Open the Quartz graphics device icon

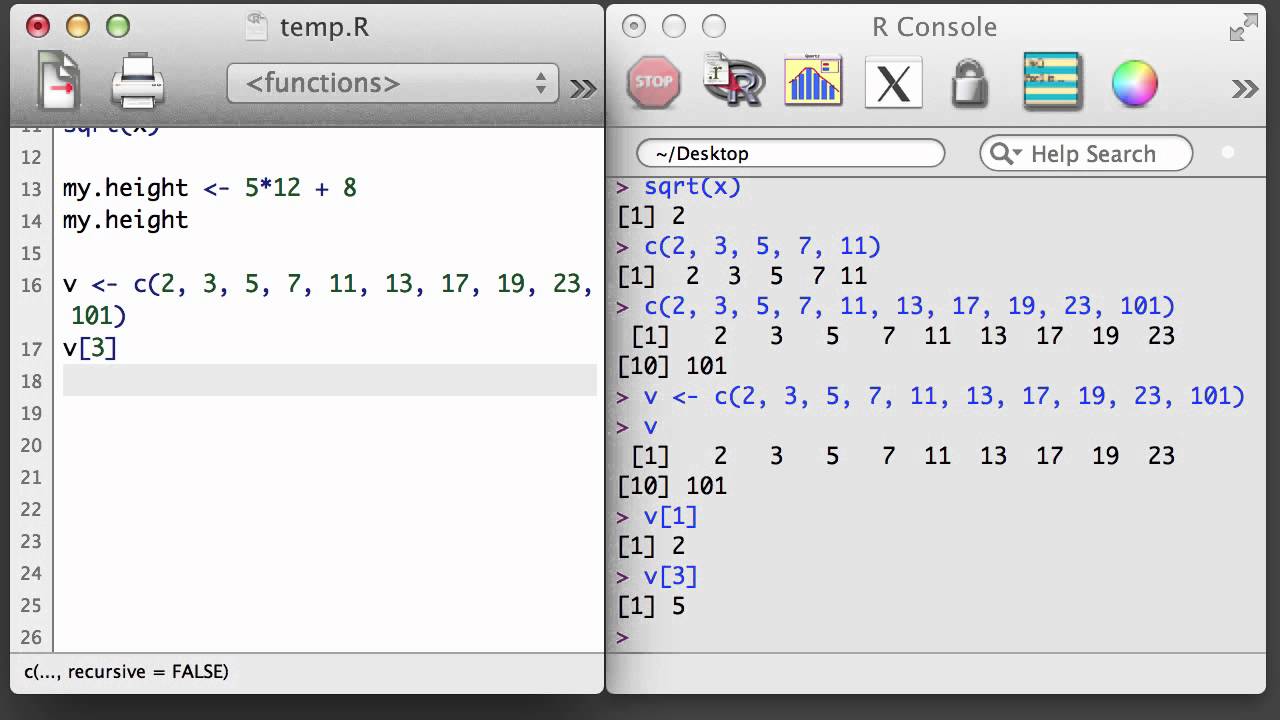coord(813,81)
